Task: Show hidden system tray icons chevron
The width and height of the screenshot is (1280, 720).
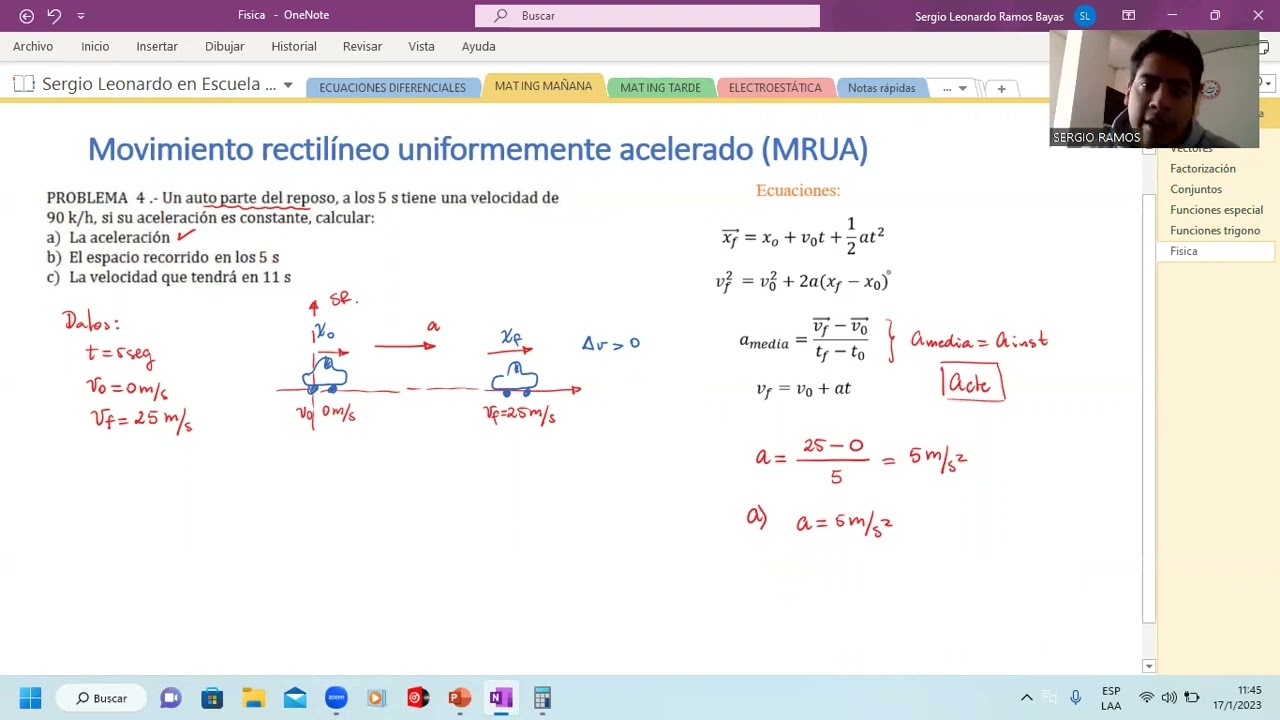Action: click(x=1026, y=698)
